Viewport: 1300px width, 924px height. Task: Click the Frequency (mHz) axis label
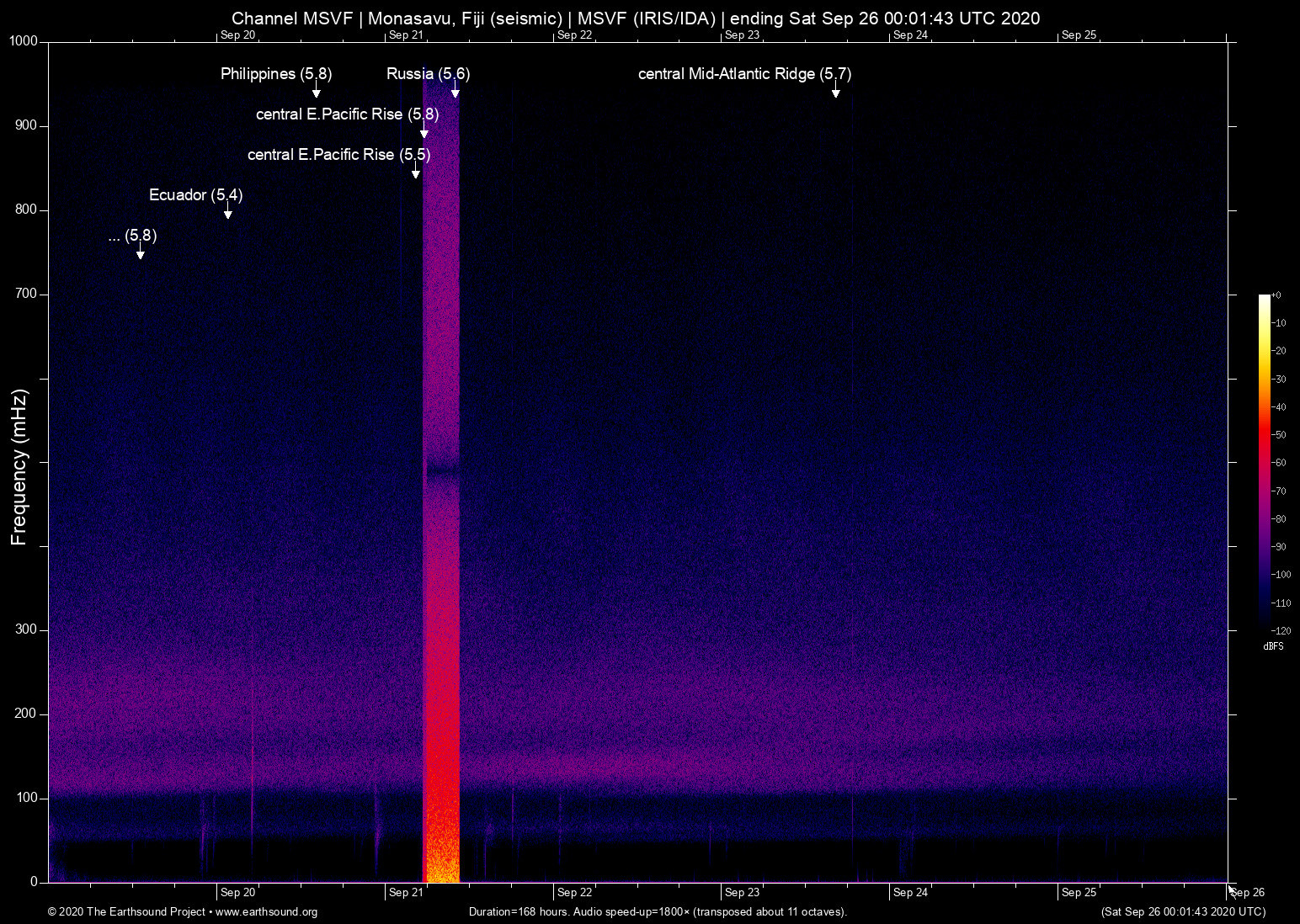click(18, 461)
